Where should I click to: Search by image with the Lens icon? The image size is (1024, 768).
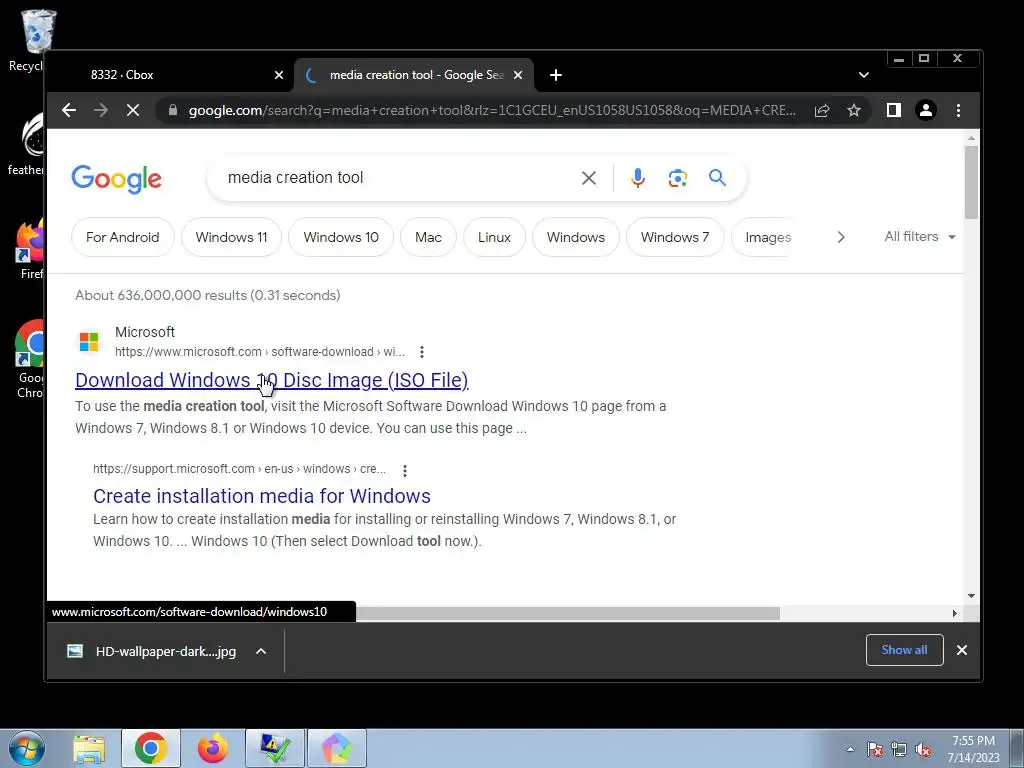pyautogui.click(x=677, y=178)
